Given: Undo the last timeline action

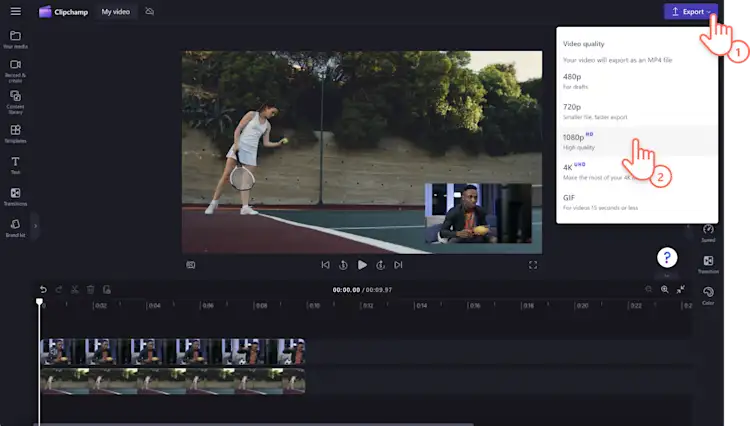Looking at the screenshot, I should click(x=43, y=289).
